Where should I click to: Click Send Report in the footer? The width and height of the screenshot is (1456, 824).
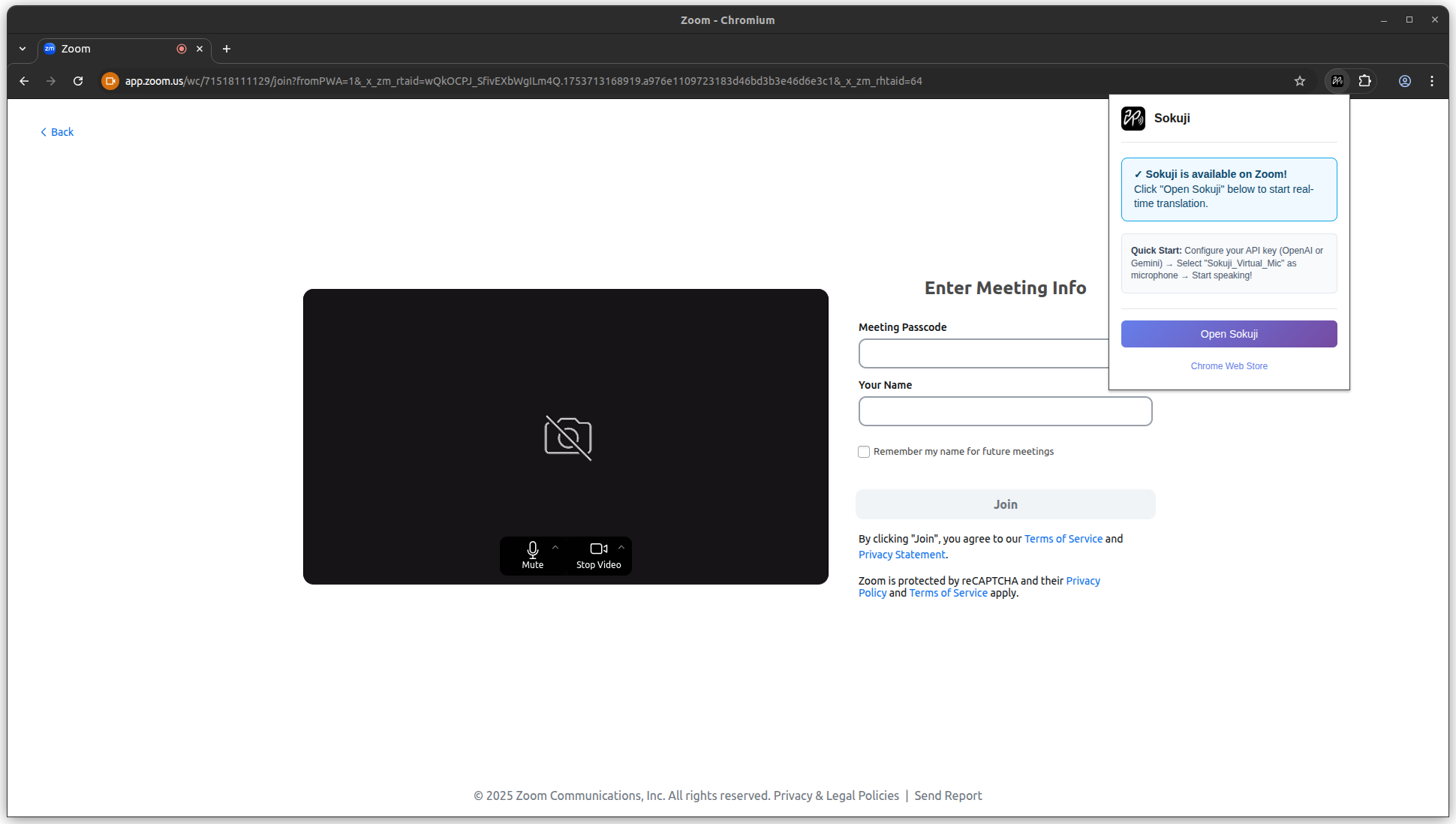point(948,795)
